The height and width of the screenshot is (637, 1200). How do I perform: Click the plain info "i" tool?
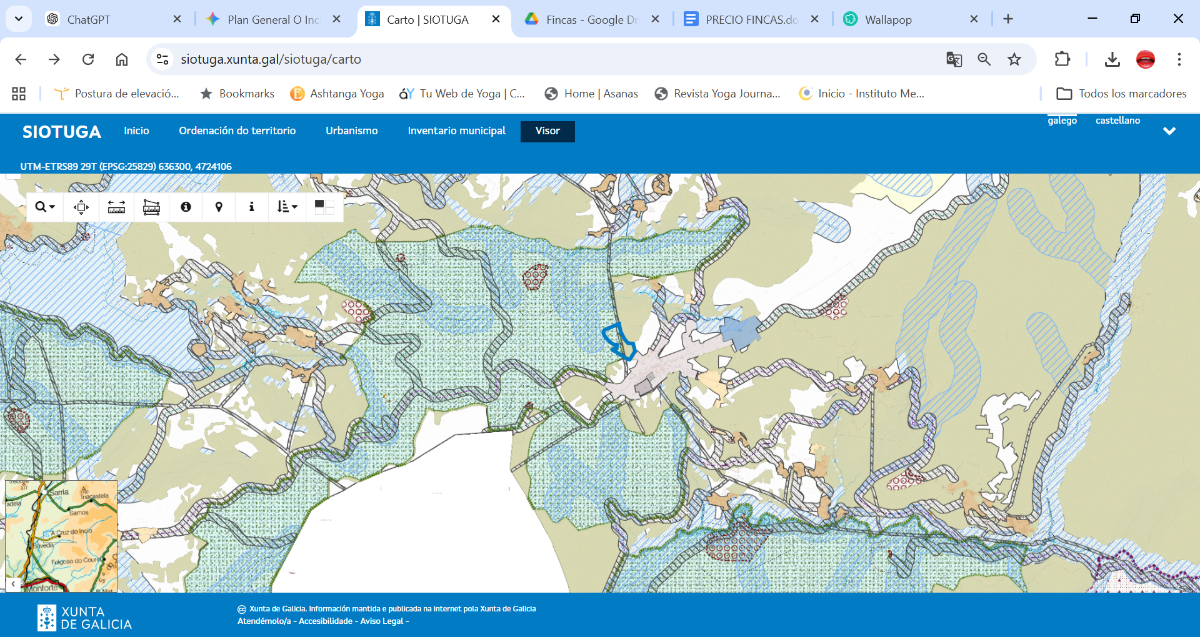coord(252,207)
